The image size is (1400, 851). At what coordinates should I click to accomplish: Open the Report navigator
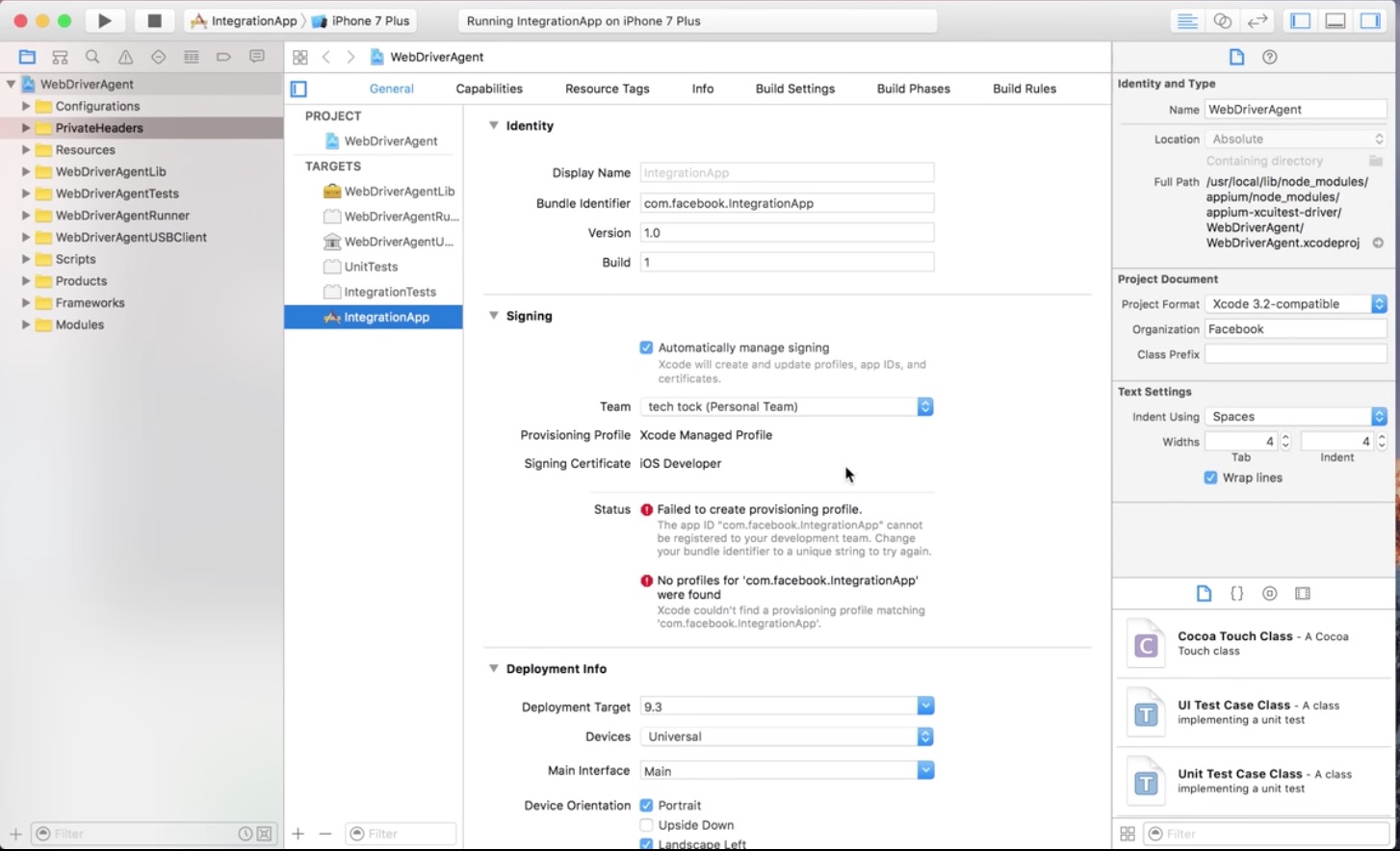click(256, 57)
